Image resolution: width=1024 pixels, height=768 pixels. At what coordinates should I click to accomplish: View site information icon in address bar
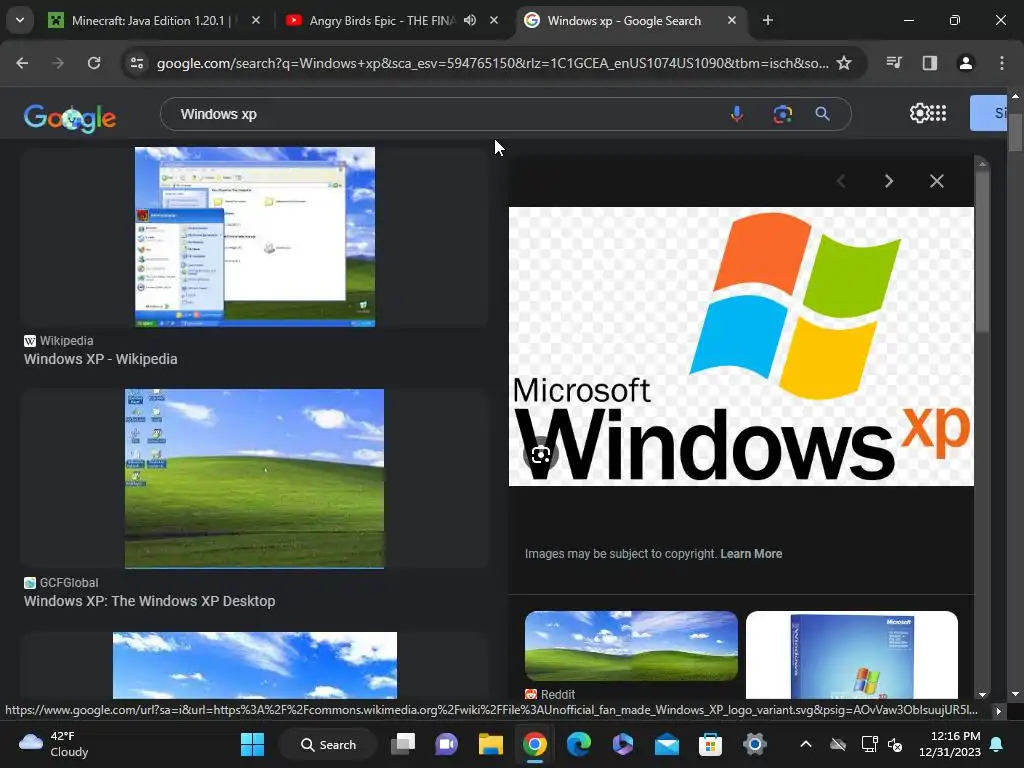pyautogui.click(x=137, y=63)
